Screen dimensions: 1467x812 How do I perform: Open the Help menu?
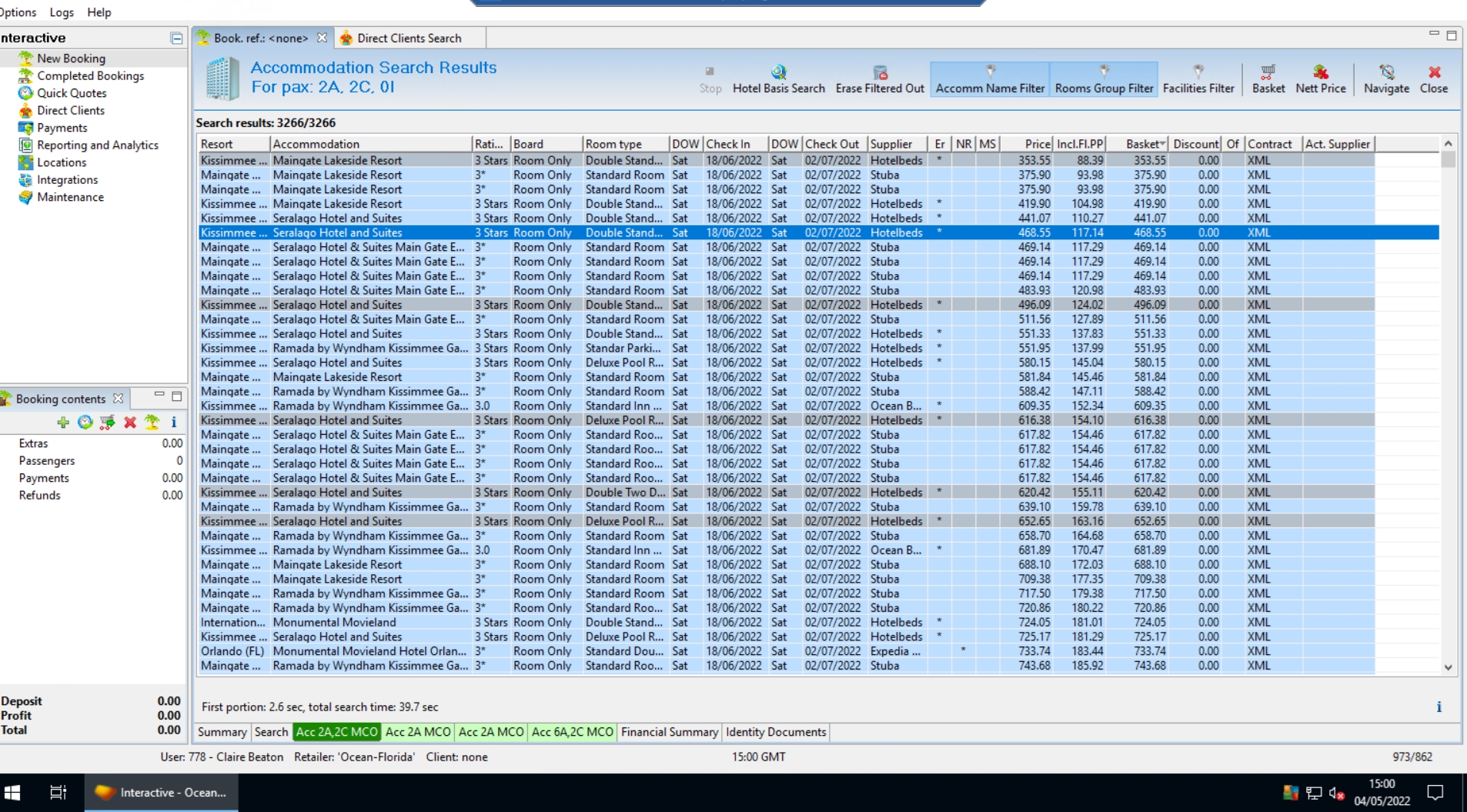click(x=99, y=12)
